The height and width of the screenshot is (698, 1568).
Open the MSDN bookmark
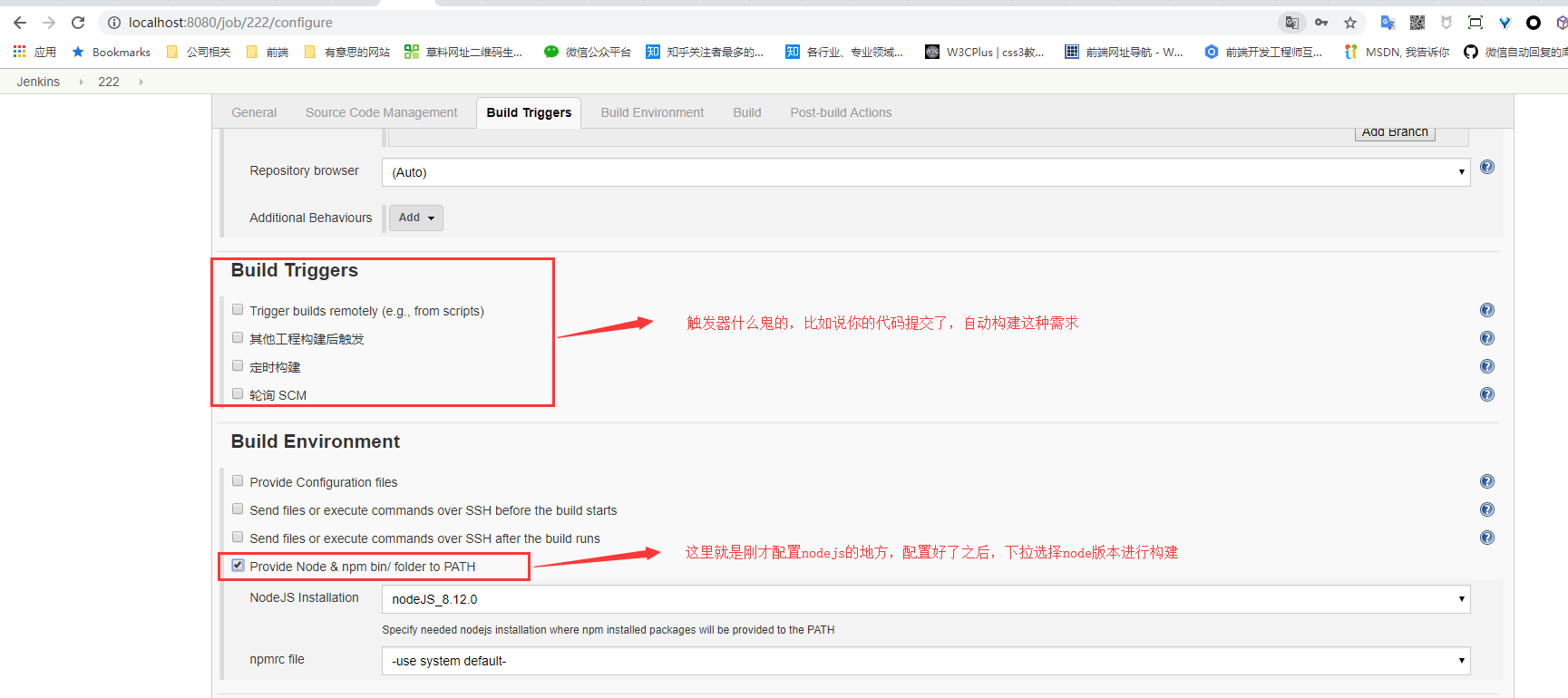(1397, 52)
